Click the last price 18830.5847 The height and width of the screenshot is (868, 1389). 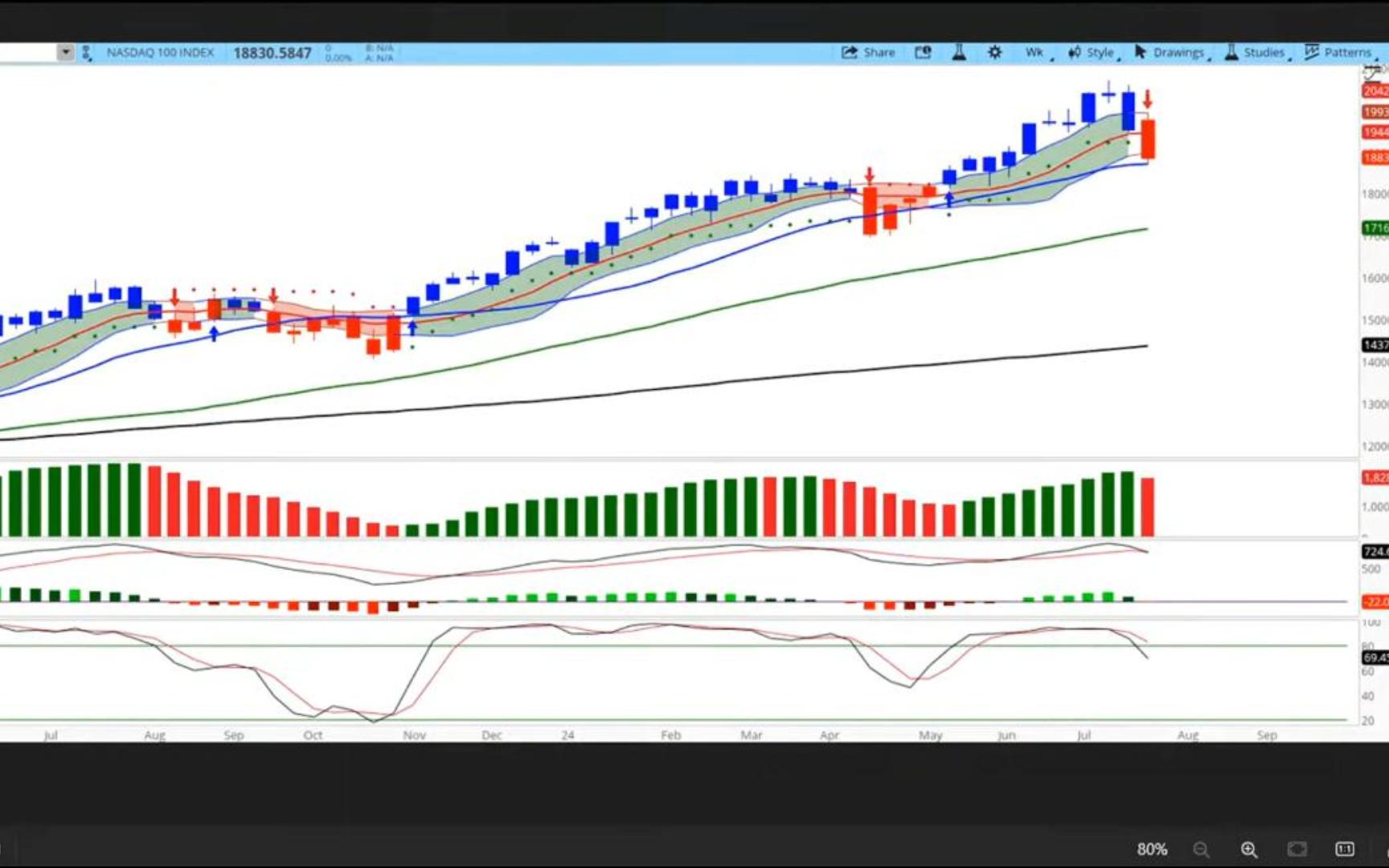(x=272, y=53)
